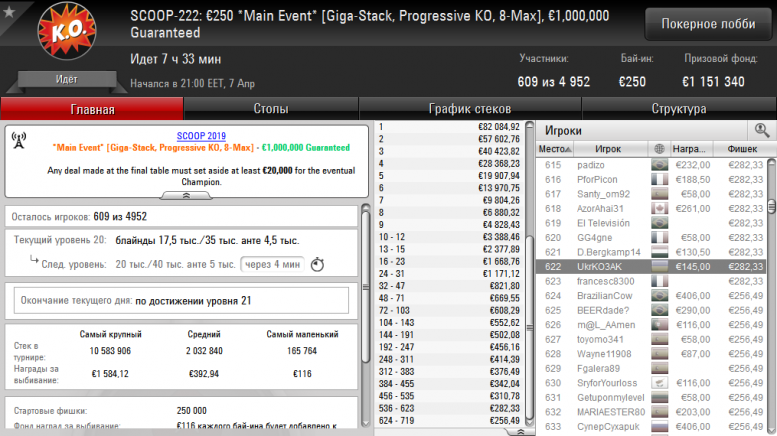Click smallest stack value 165 764

302,351
